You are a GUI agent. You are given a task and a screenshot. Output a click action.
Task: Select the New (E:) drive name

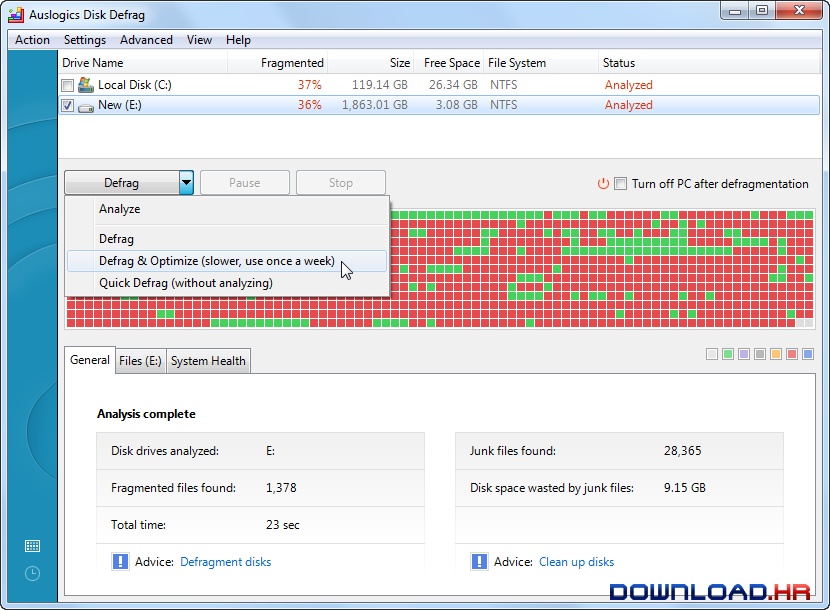click(x=120, y=105)
